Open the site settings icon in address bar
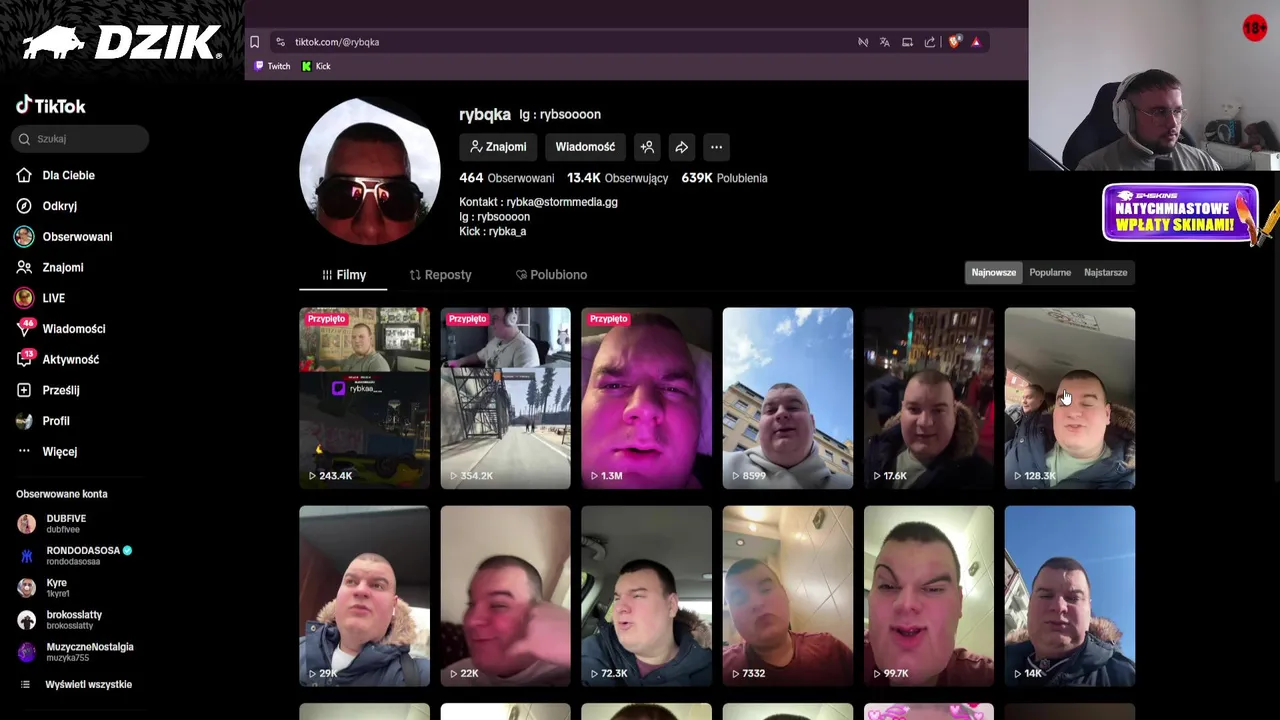The image size is (1280, 720). point(280,42)
